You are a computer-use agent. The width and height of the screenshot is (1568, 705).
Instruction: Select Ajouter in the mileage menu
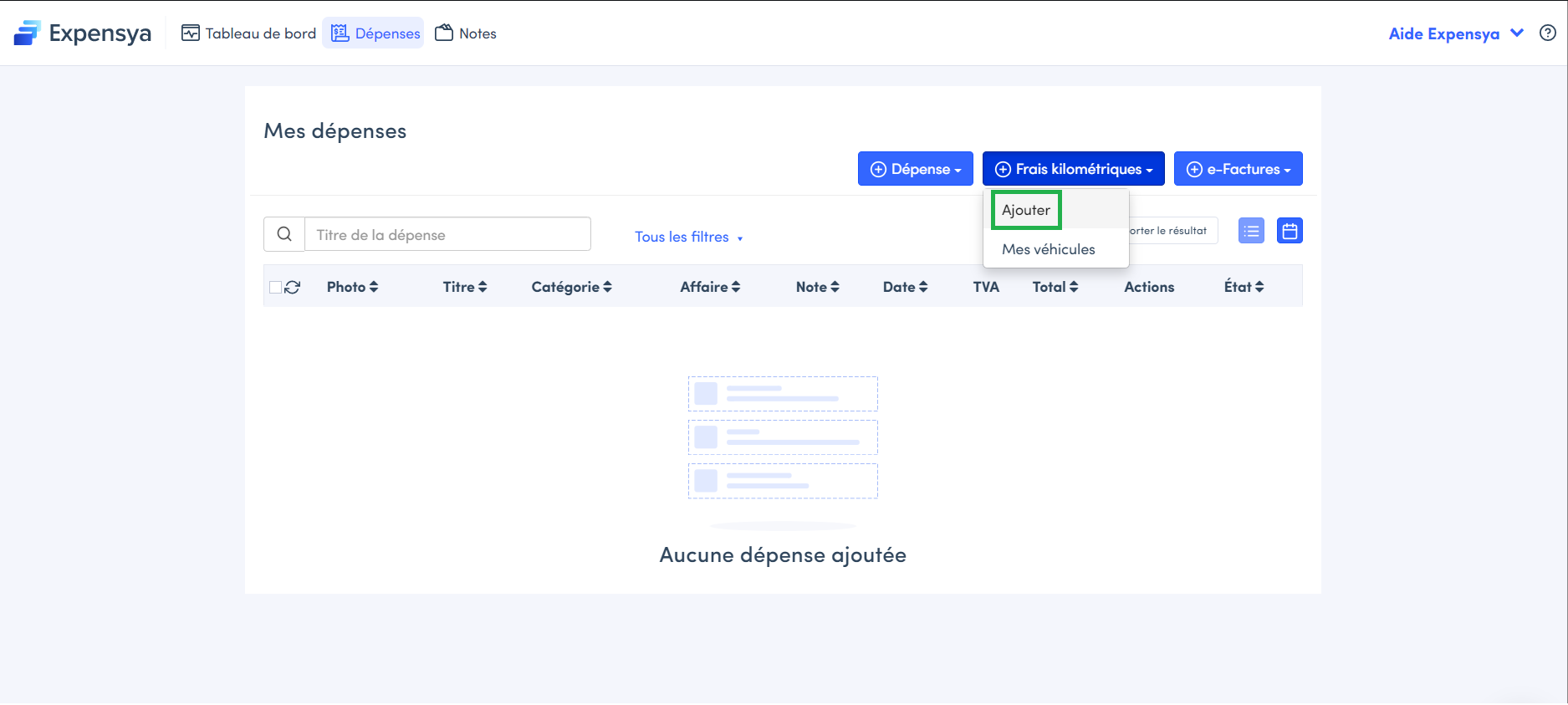point(1026,210)
